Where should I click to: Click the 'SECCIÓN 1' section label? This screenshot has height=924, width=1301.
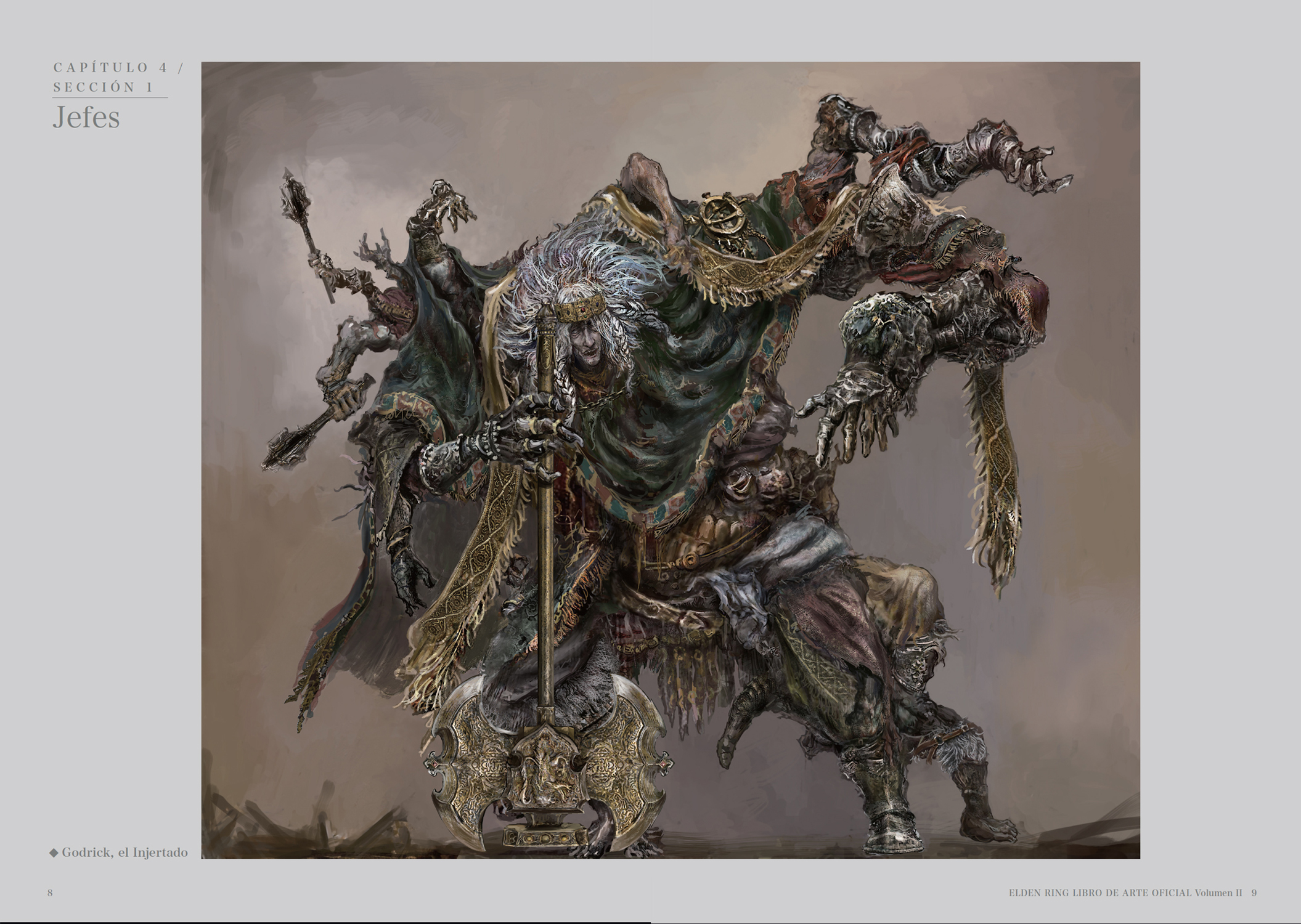(103, 87)
